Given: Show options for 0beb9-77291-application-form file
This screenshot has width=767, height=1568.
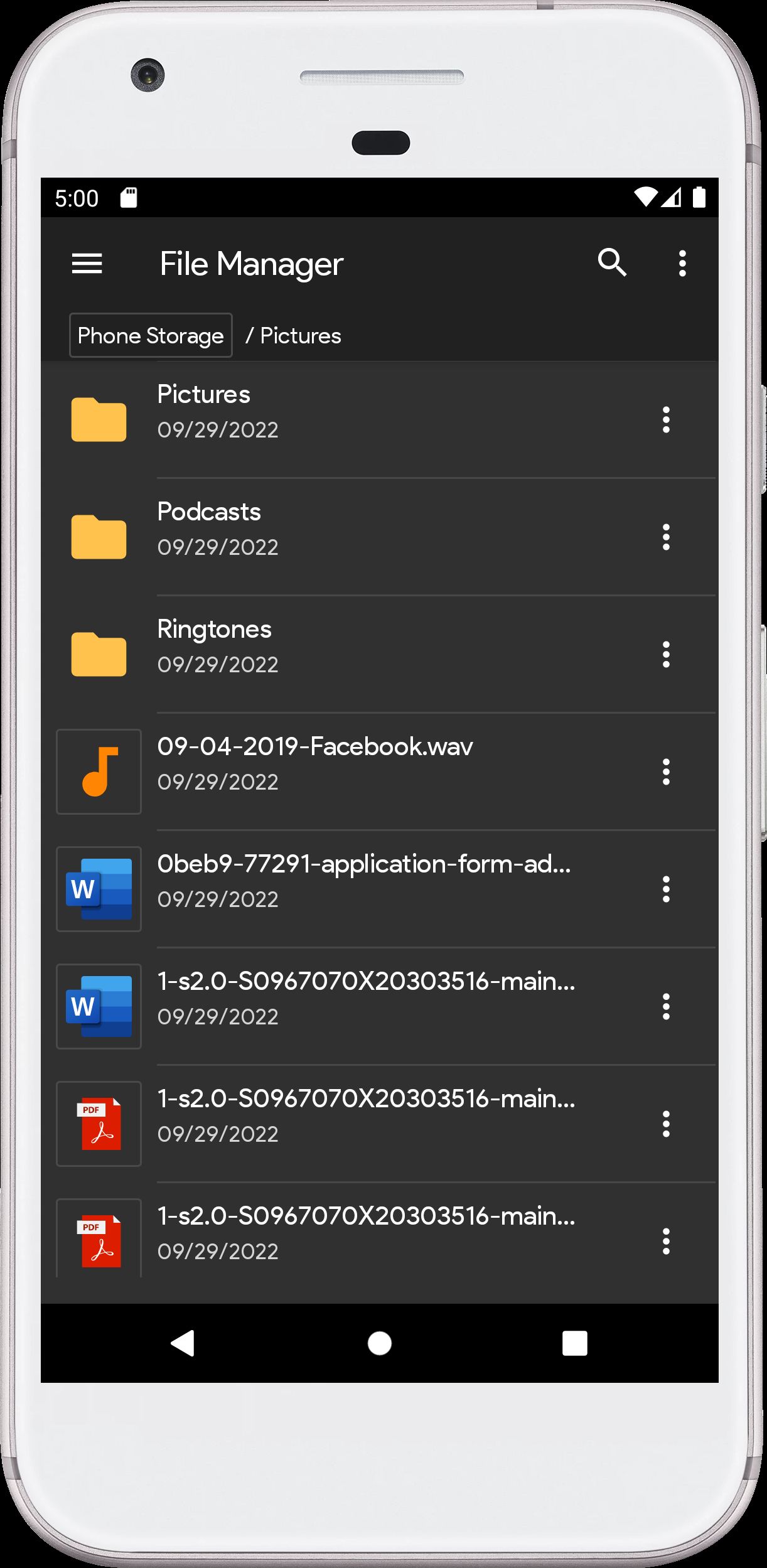Looking at the screenshot, I should click(666, 889).
